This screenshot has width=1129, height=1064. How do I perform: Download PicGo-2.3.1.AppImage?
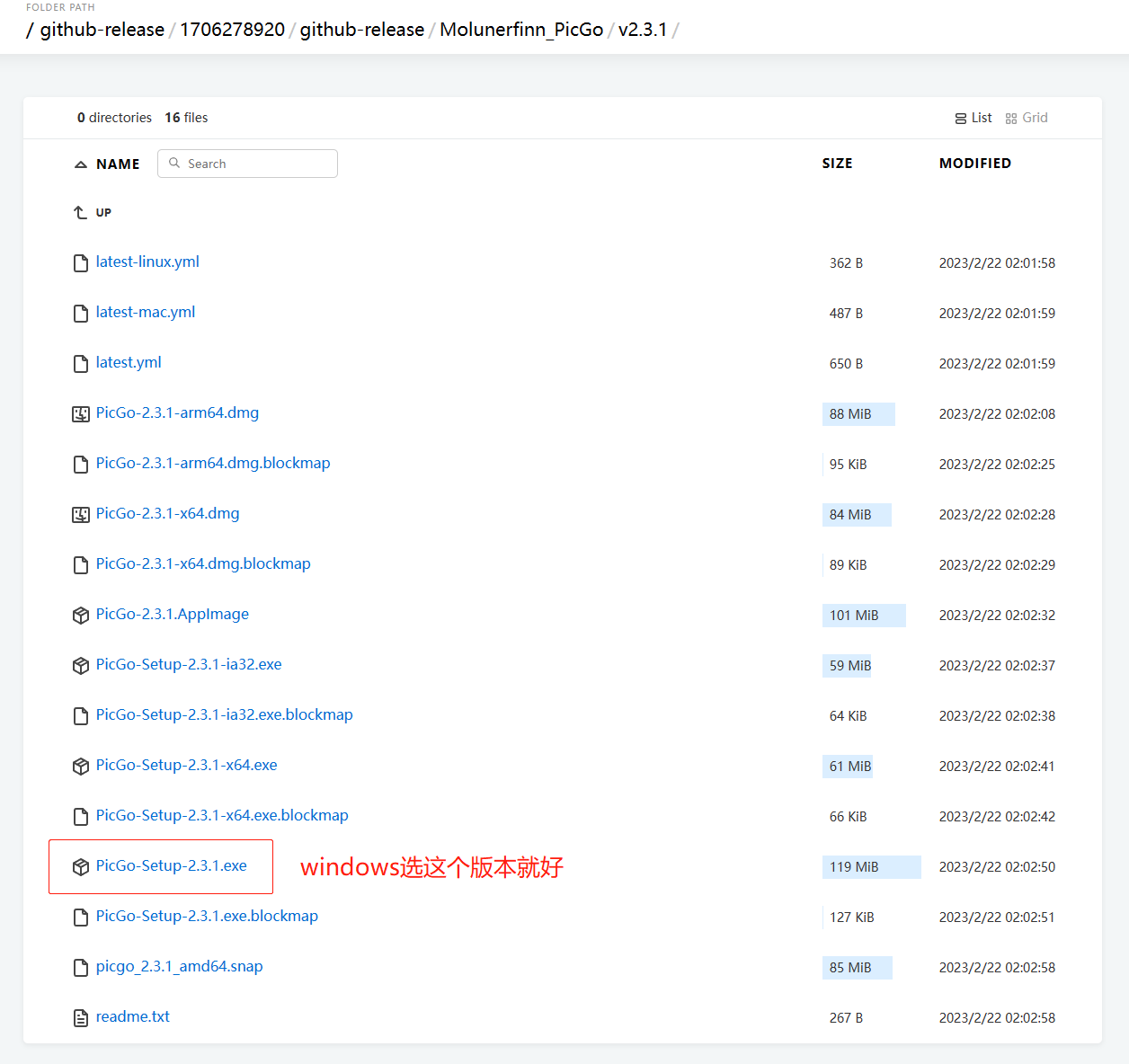(x=173, y=615)
